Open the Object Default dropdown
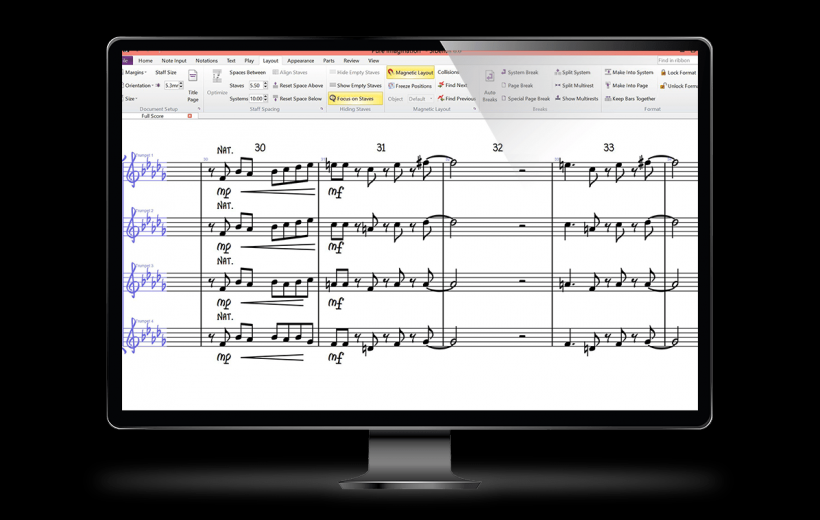Screen dimensions: 820x520 (420, 99)
